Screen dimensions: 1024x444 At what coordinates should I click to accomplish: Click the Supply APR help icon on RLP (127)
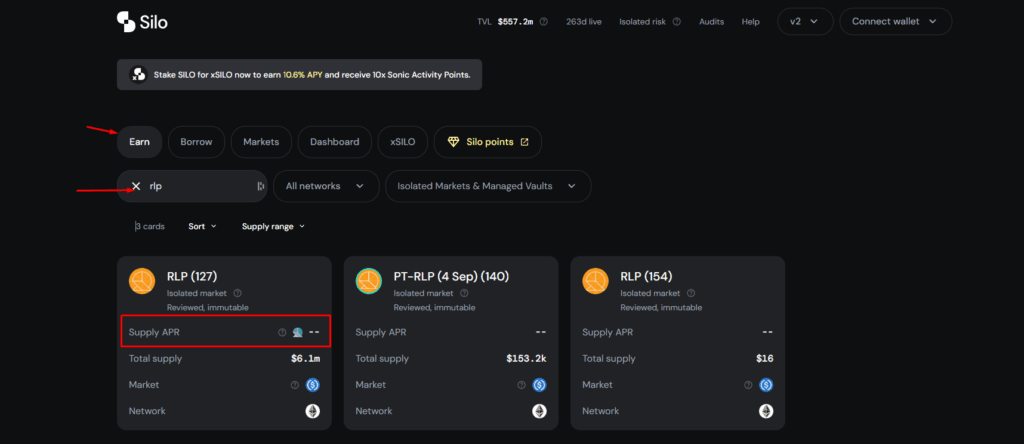pyautogui.click(x=282, y=332)
